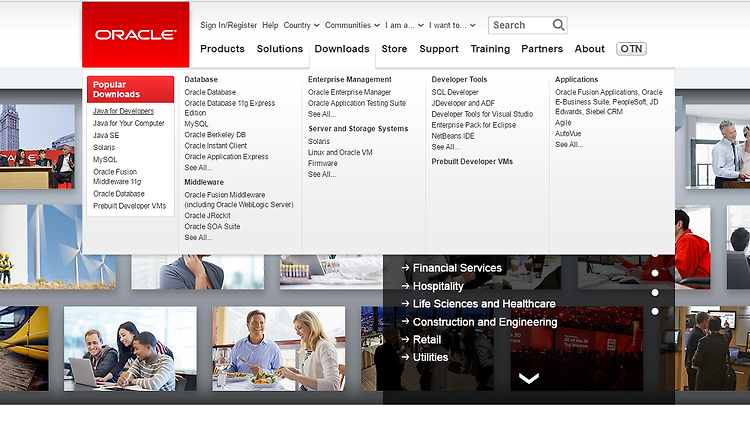The height and width of the screenshot is (426, 750).
Task: Open Linux and Oracle VM link
Action: click(x=340, y=153)
